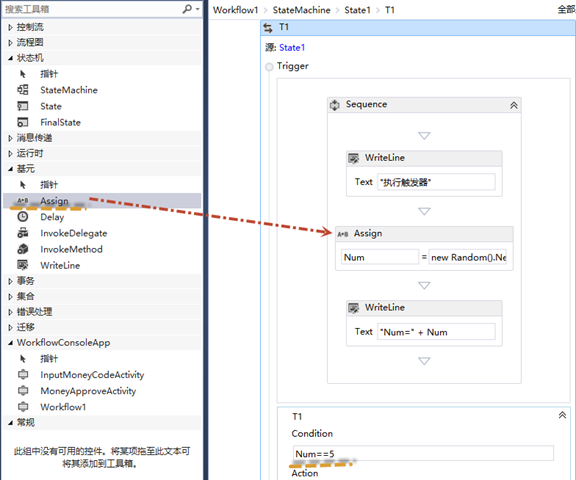Edit the new Random() value field

point(467,257)
